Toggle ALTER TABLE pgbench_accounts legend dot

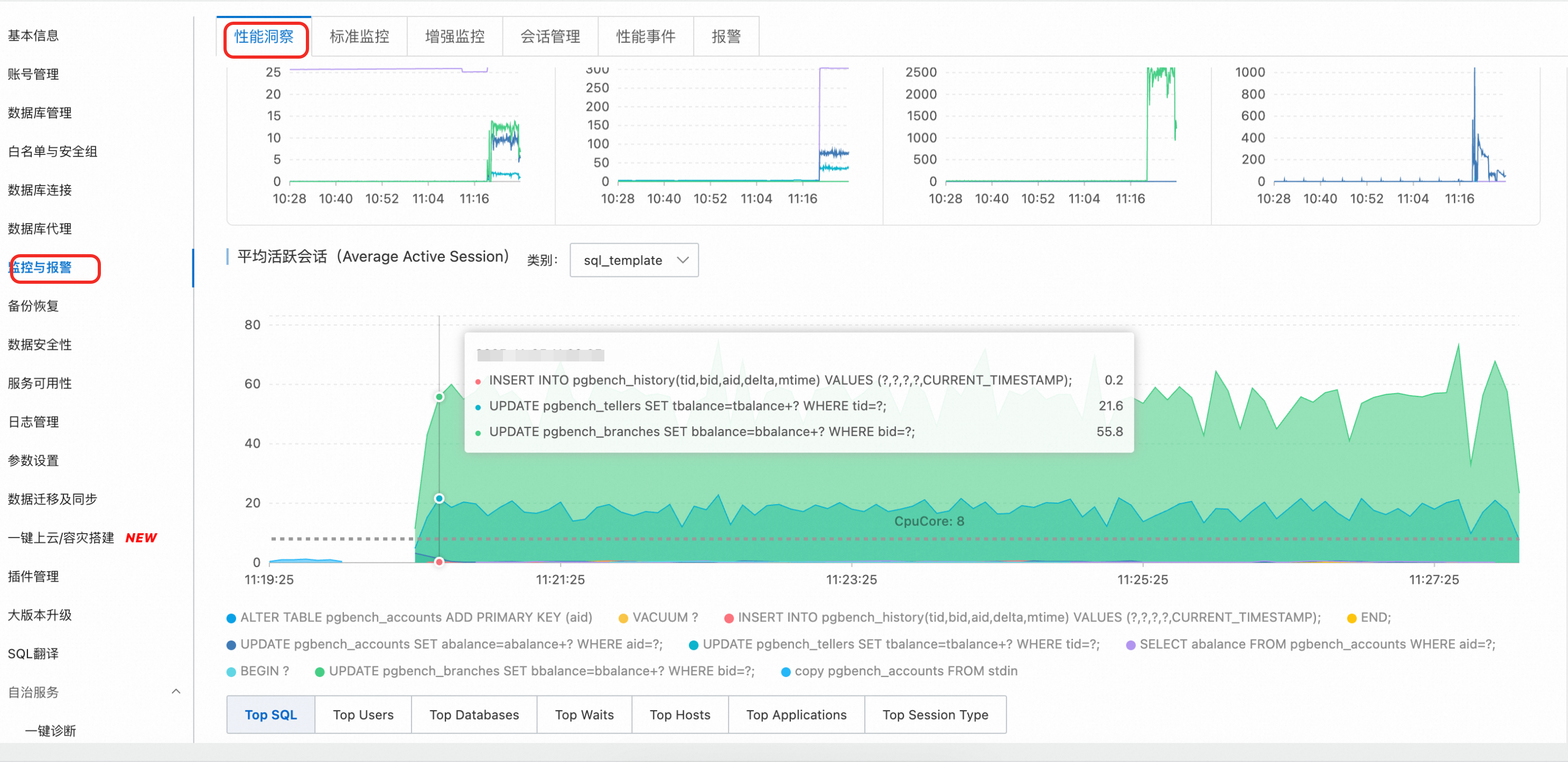point(231,618)
